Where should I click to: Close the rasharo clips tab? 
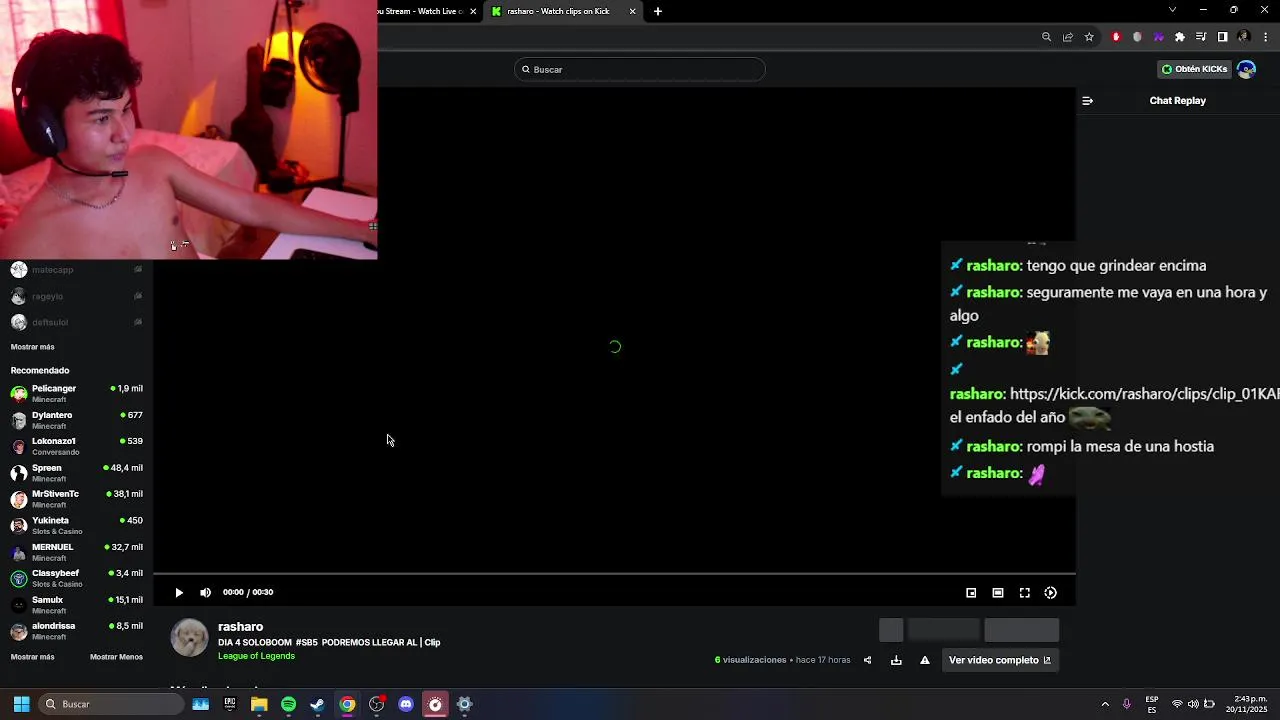[632, 11]
